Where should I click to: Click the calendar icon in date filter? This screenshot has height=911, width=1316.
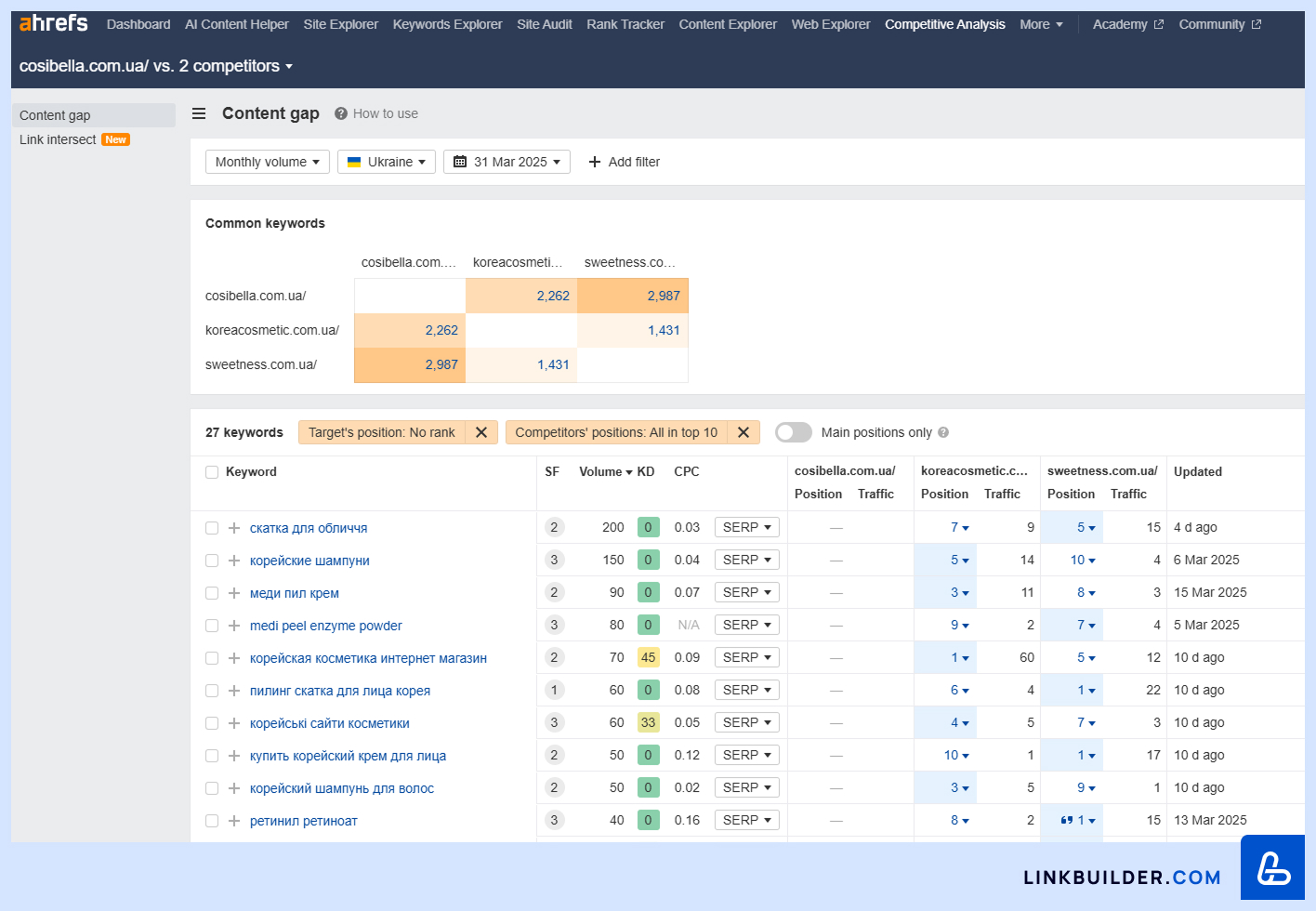click(x=460, y=162)
